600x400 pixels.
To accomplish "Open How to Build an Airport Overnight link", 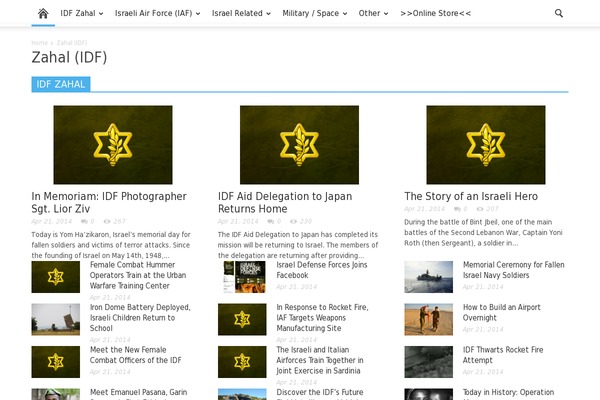I will point(502,312).
